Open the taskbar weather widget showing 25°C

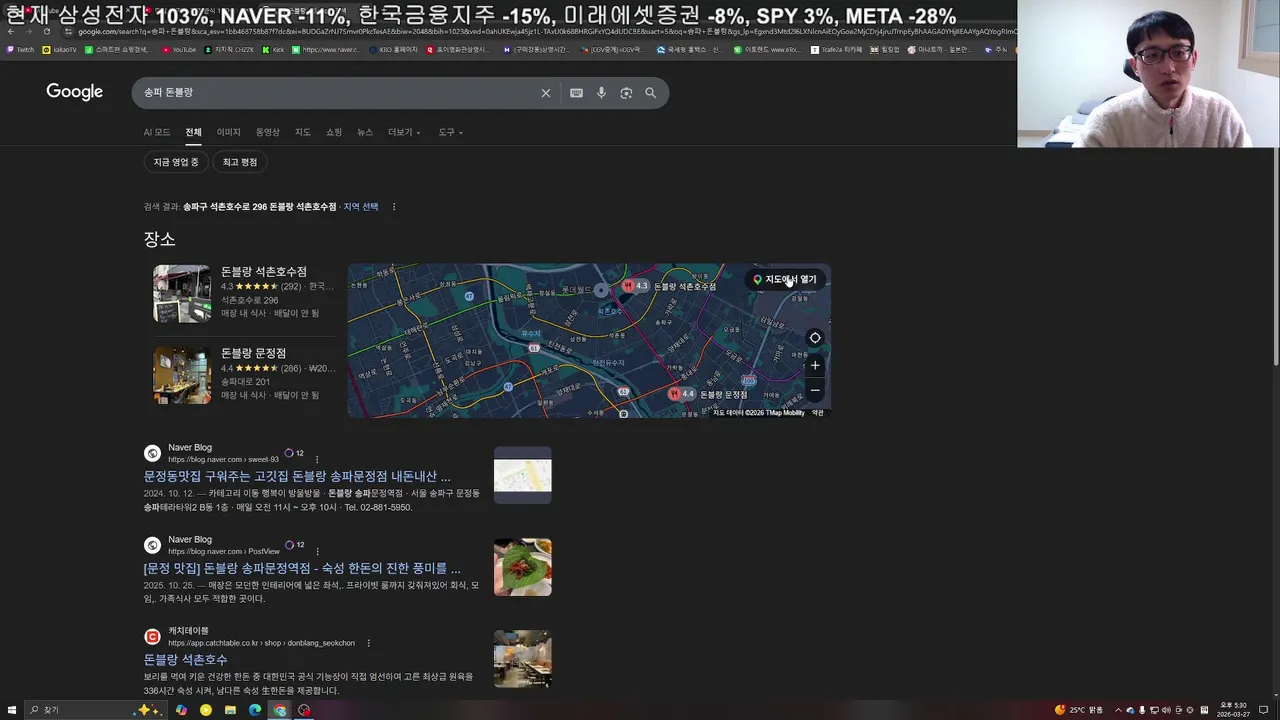click(x=1078, y=710)
